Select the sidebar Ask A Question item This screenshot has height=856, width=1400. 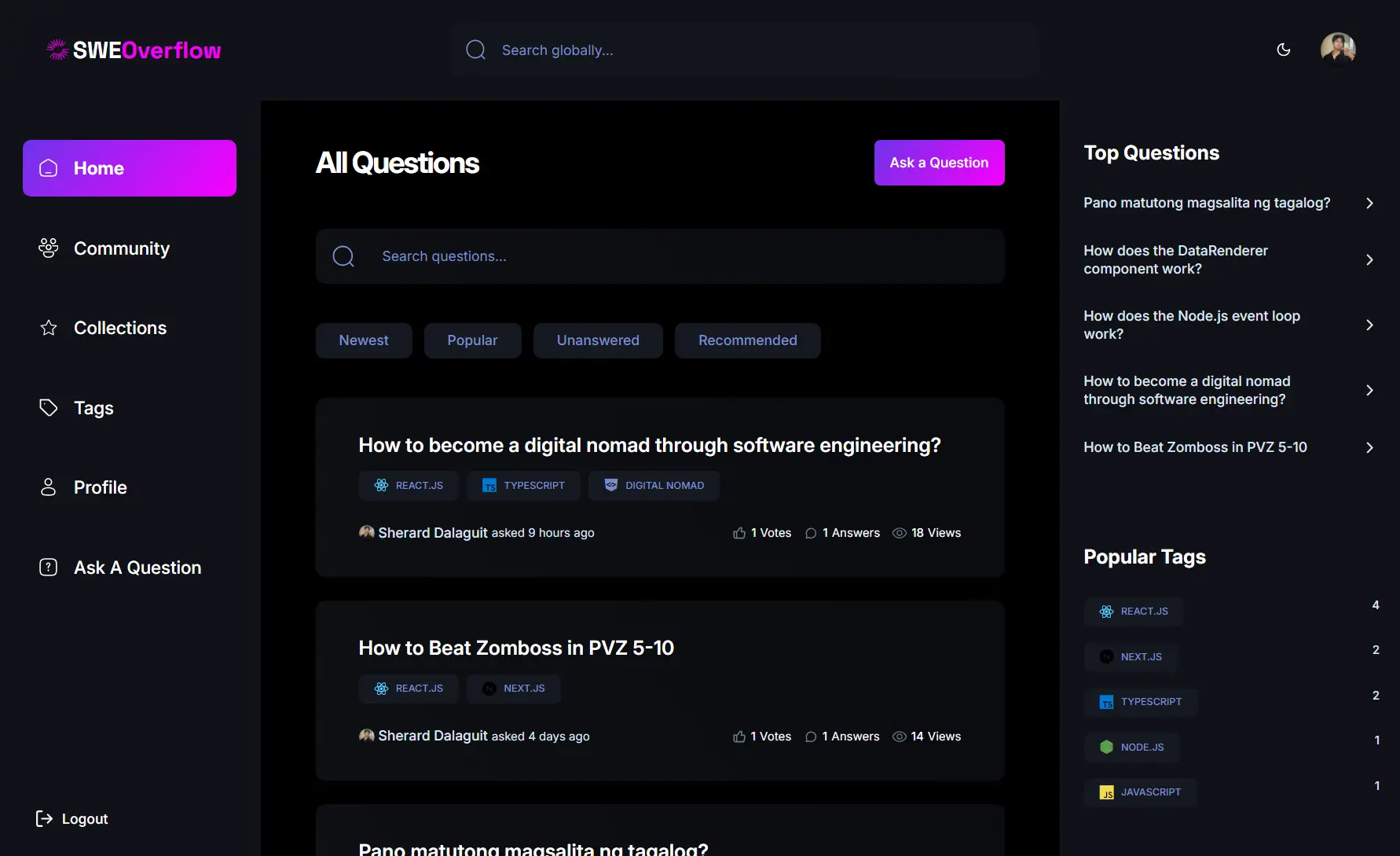[137, 568]
